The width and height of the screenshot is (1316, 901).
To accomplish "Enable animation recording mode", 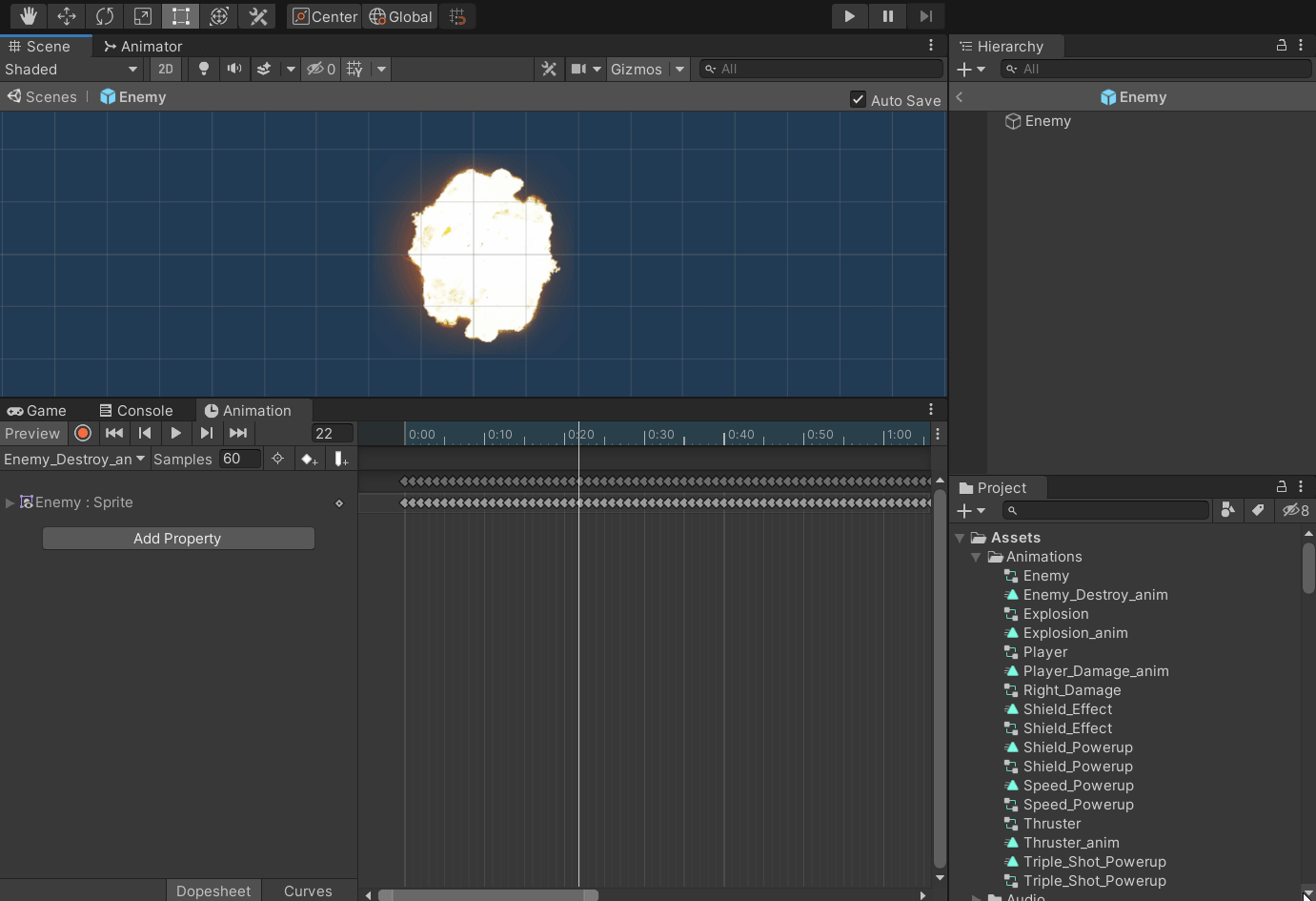I will 83,433.
